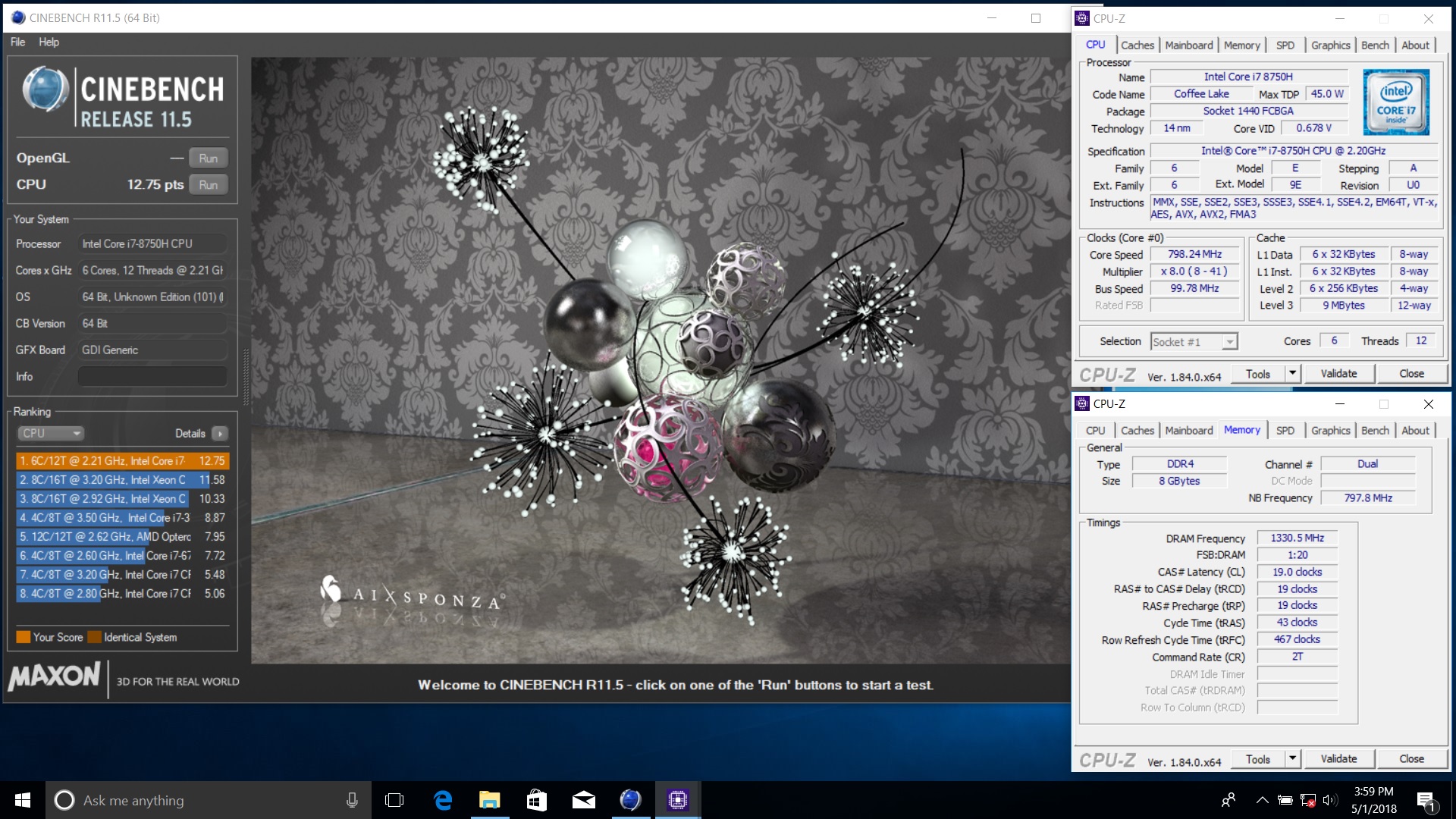Click the lower CPU-Z window title icon
Screen dimensions: 1456x819
pos(1083,403)
